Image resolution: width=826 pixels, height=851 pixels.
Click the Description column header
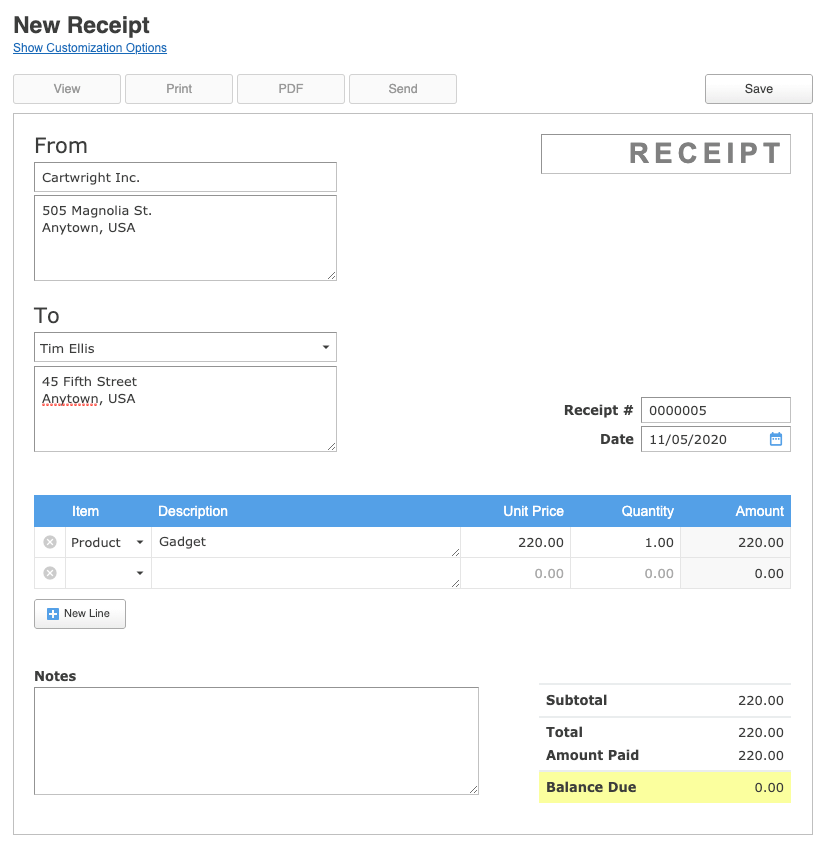193,511
